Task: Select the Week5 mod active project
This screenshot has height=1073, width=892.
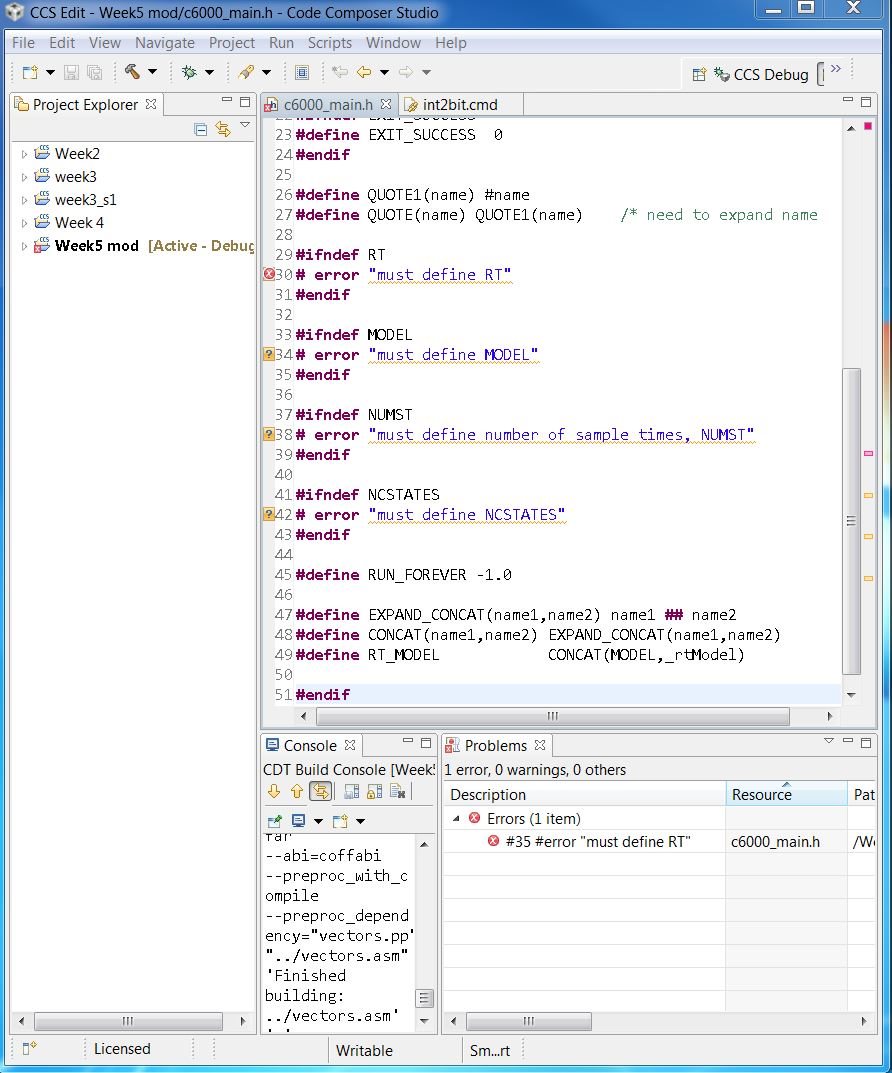Action: tap(96, 246)
